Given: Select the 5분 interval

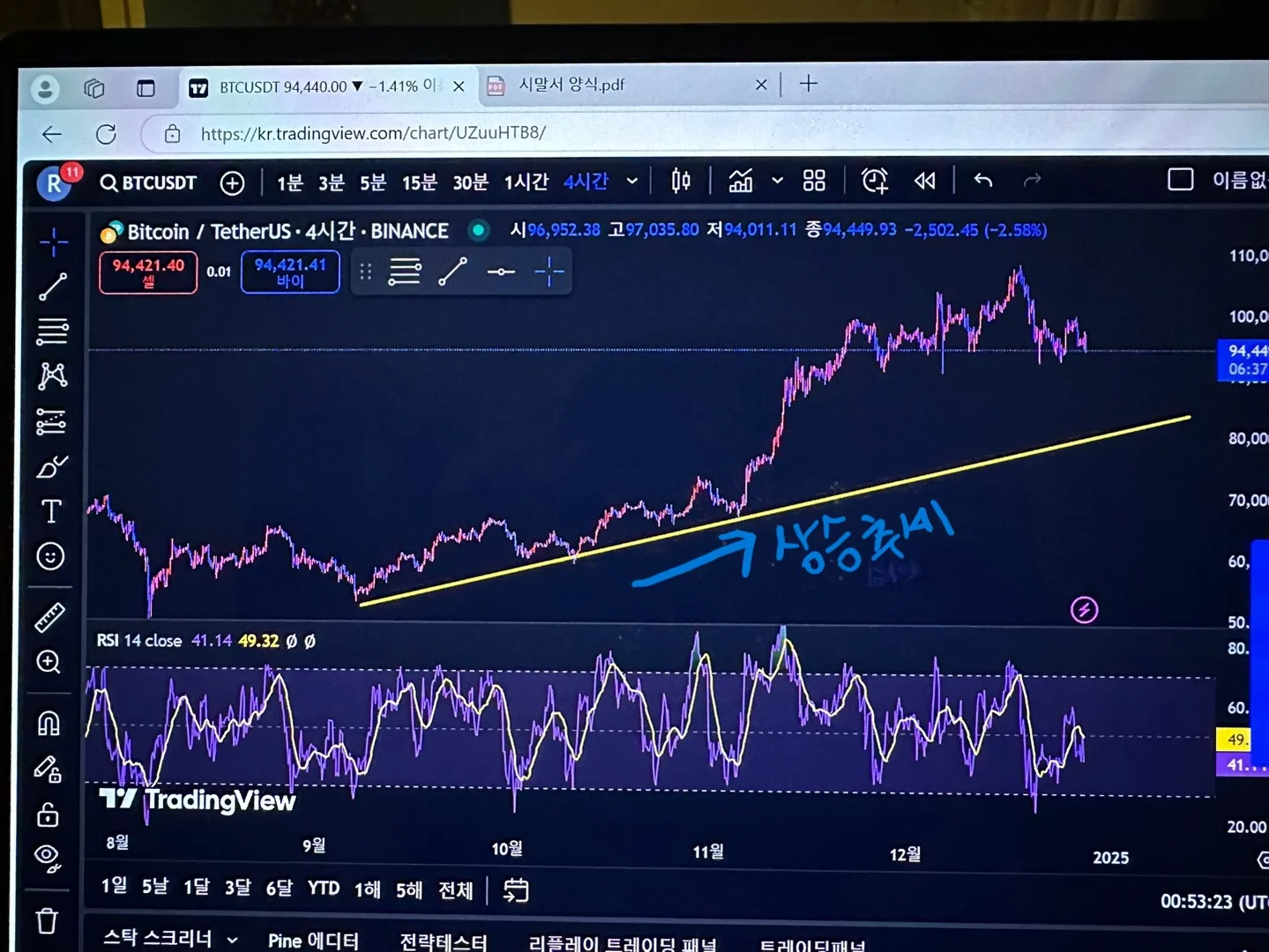Looking at the screenshot, I should click(373, 182).
